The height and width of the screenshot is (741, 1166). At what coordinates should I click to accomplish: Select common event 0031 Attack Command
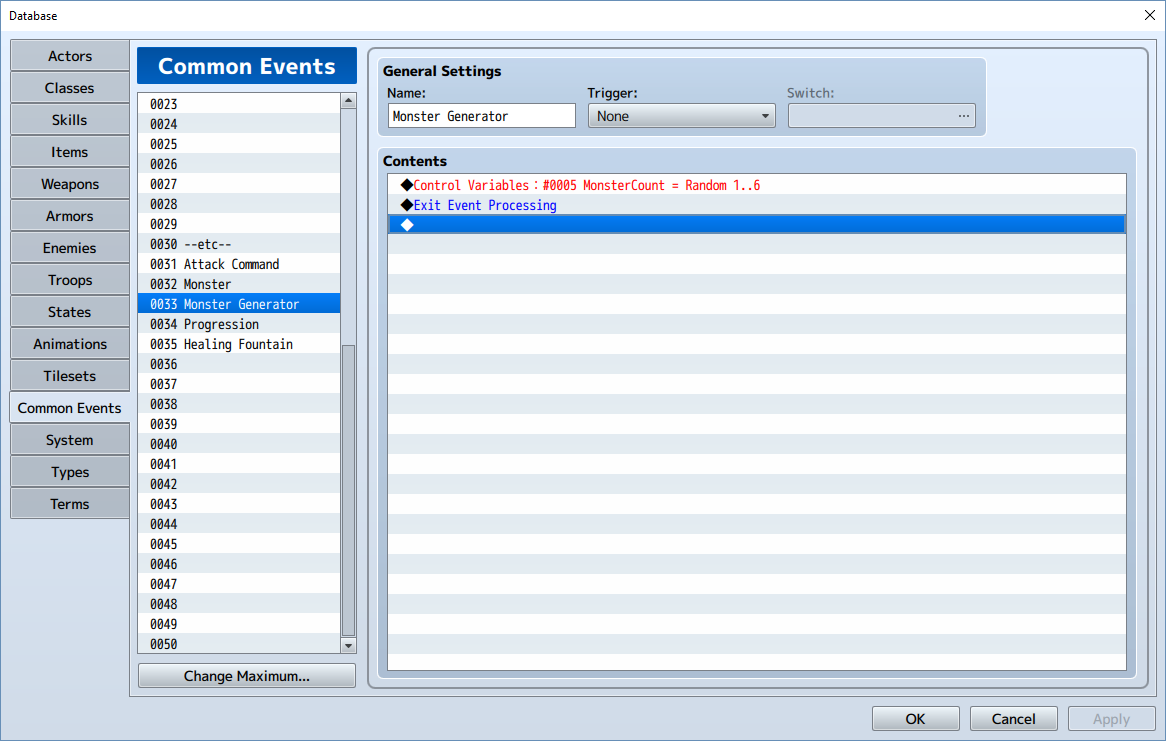(239, 264)
